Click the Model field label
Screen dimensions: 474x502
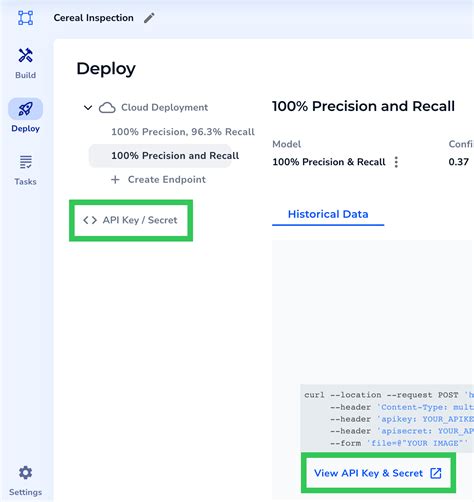(x=287, y=144)
